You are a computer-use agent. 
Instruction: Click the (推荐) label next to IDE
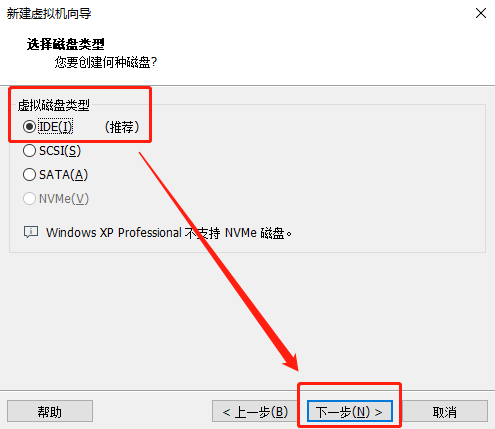tap(122, 127)
